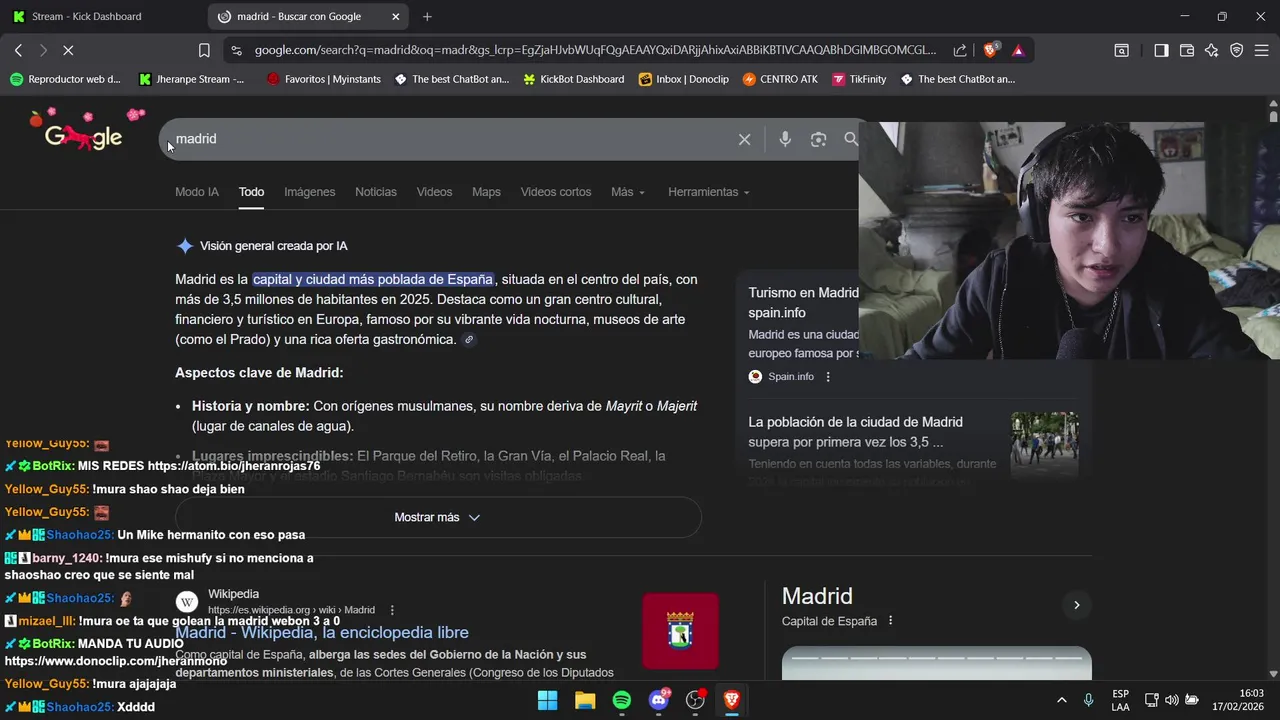Select the Noticias results tab

click(376, 192)
